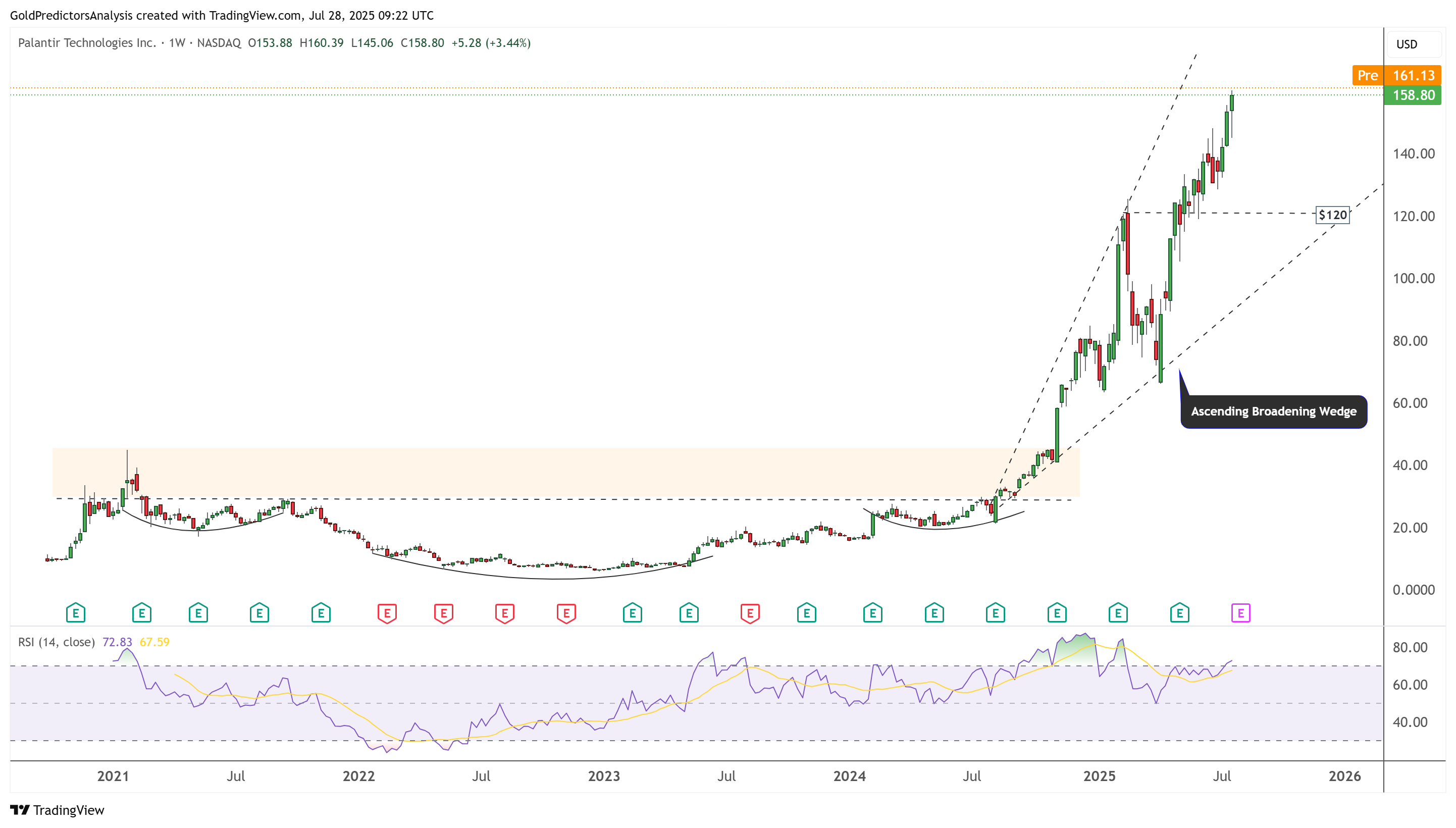Click the Jul label between 2025 and 2026
Image resolution: width=1456 pixels, height=828 pixels.
point(1222,777)
